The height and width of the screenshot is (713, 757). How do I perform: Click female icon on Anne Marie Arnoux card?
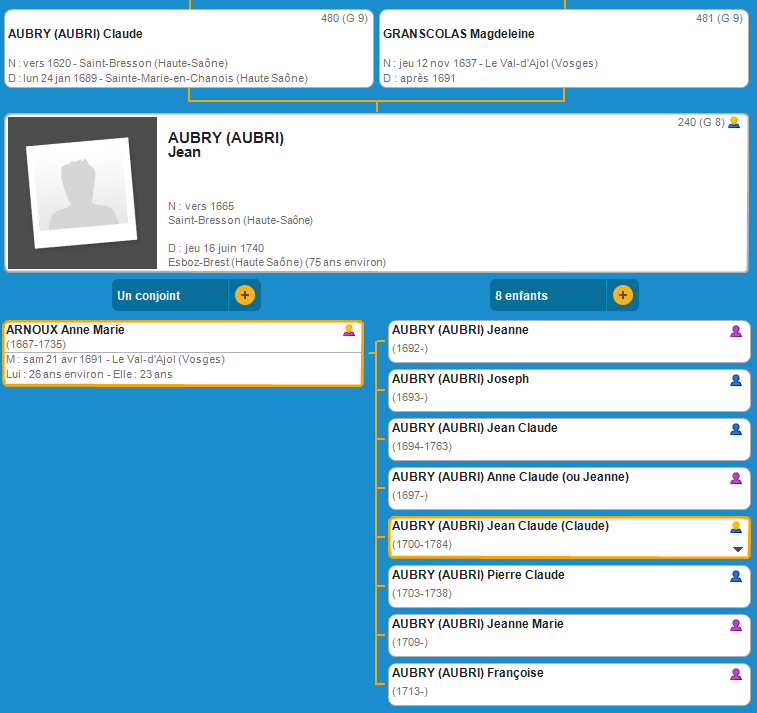coord(349,330)
